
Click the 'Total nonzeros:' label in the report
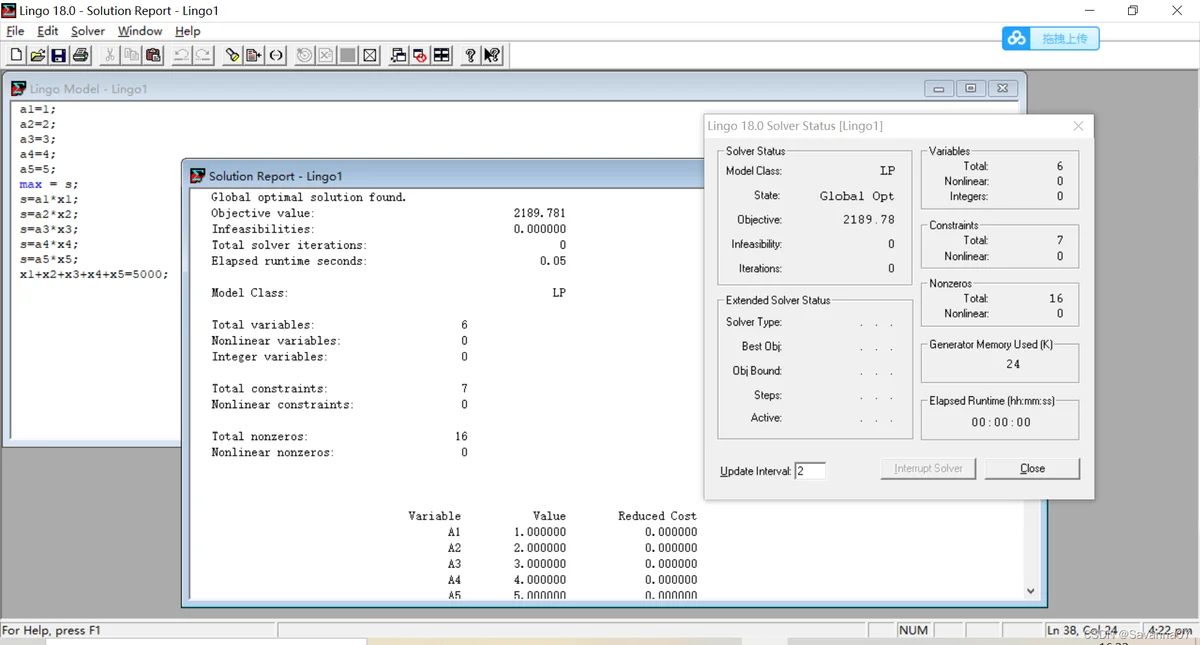pyautogui.click(x=260, y=436)
